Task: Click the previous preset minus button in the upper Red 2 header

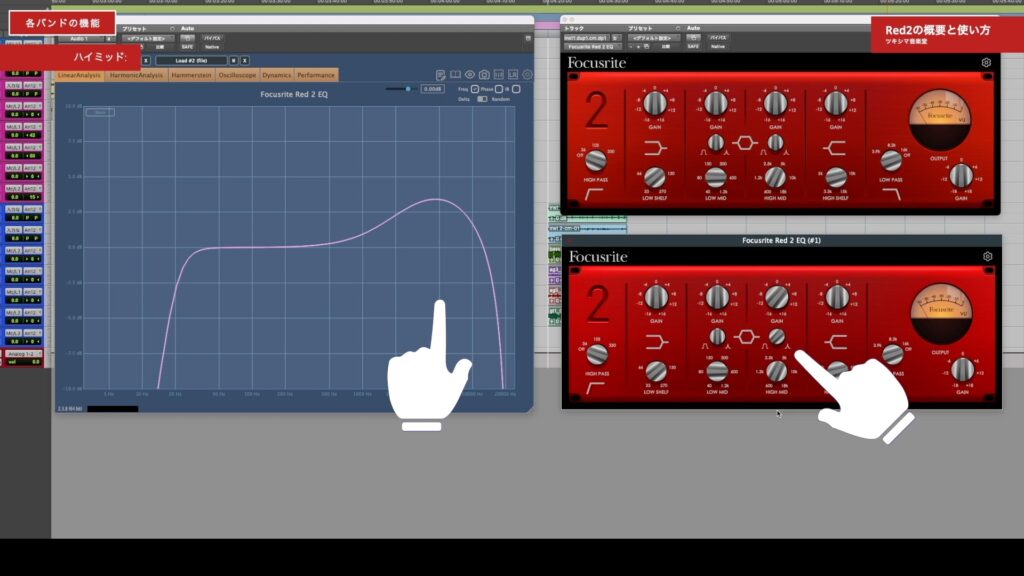Action: click(631, 47)
